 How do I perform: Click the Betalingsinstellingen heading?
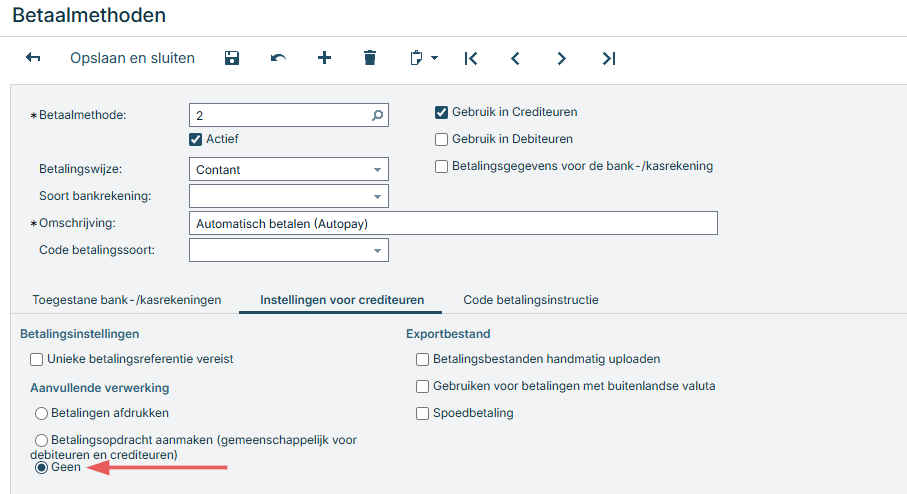coord(80,334)
